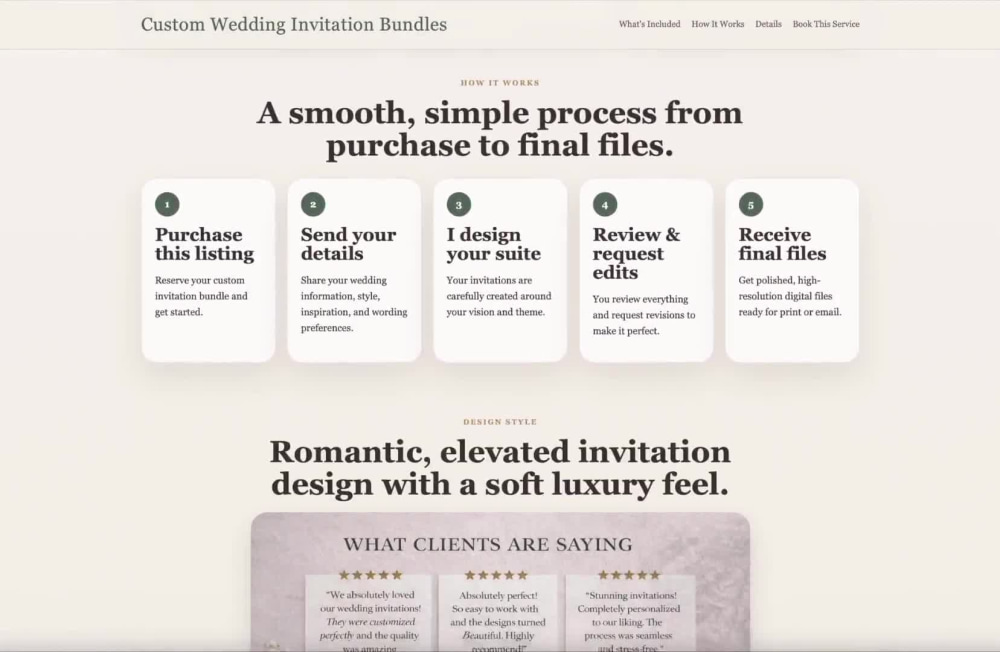
Task: Click the 'HOW IT WORKS' section label
Action: pos(500,83)
